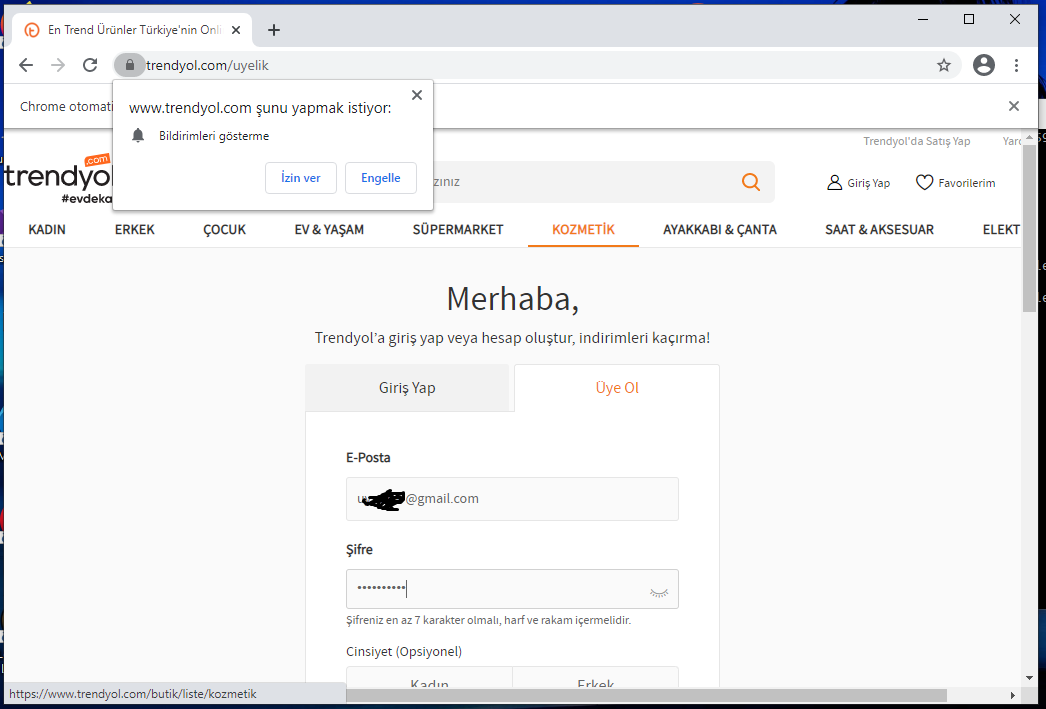This screenshot has height=709, width=1046.
Task: Minimize the Chrome window
Action: (923, 19)
